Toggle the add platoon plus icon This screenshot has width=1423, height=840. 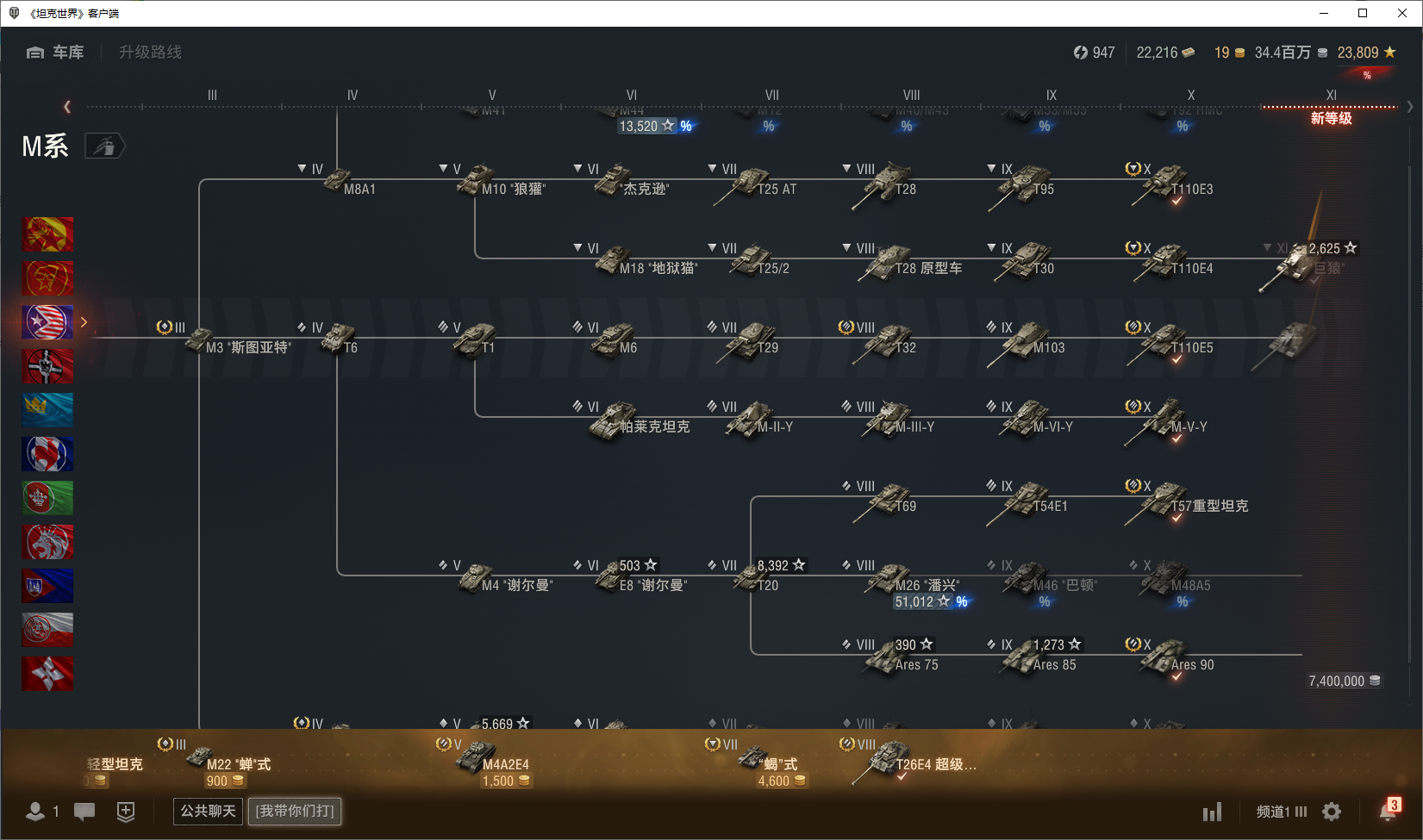point(126,811)
